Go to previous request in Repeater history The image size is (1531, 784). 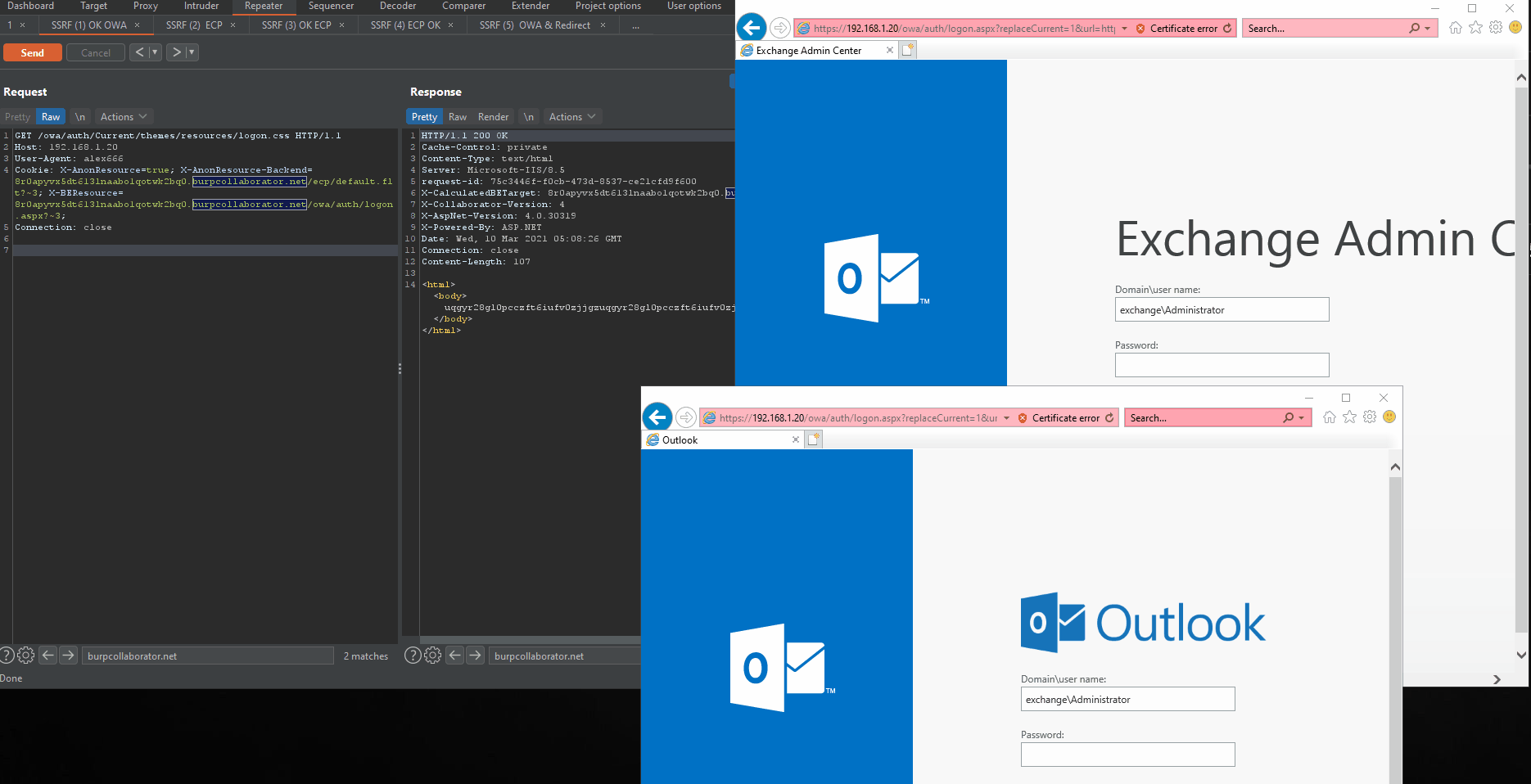click(x=139, y=52)
